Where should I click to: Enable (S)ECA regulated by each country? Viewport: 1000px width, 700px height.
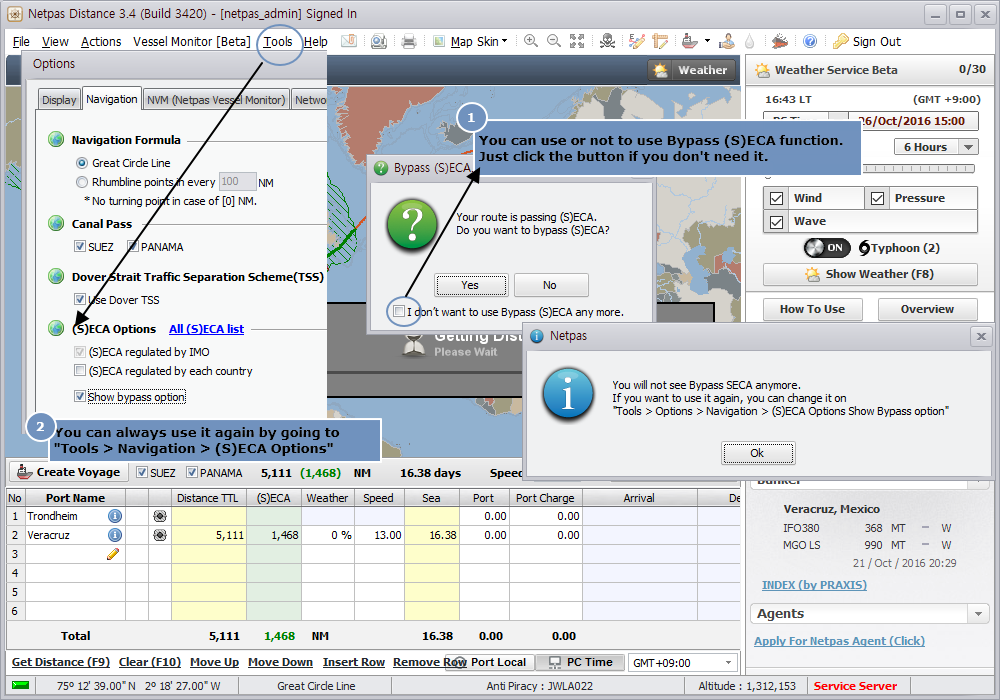pos(80,370)
